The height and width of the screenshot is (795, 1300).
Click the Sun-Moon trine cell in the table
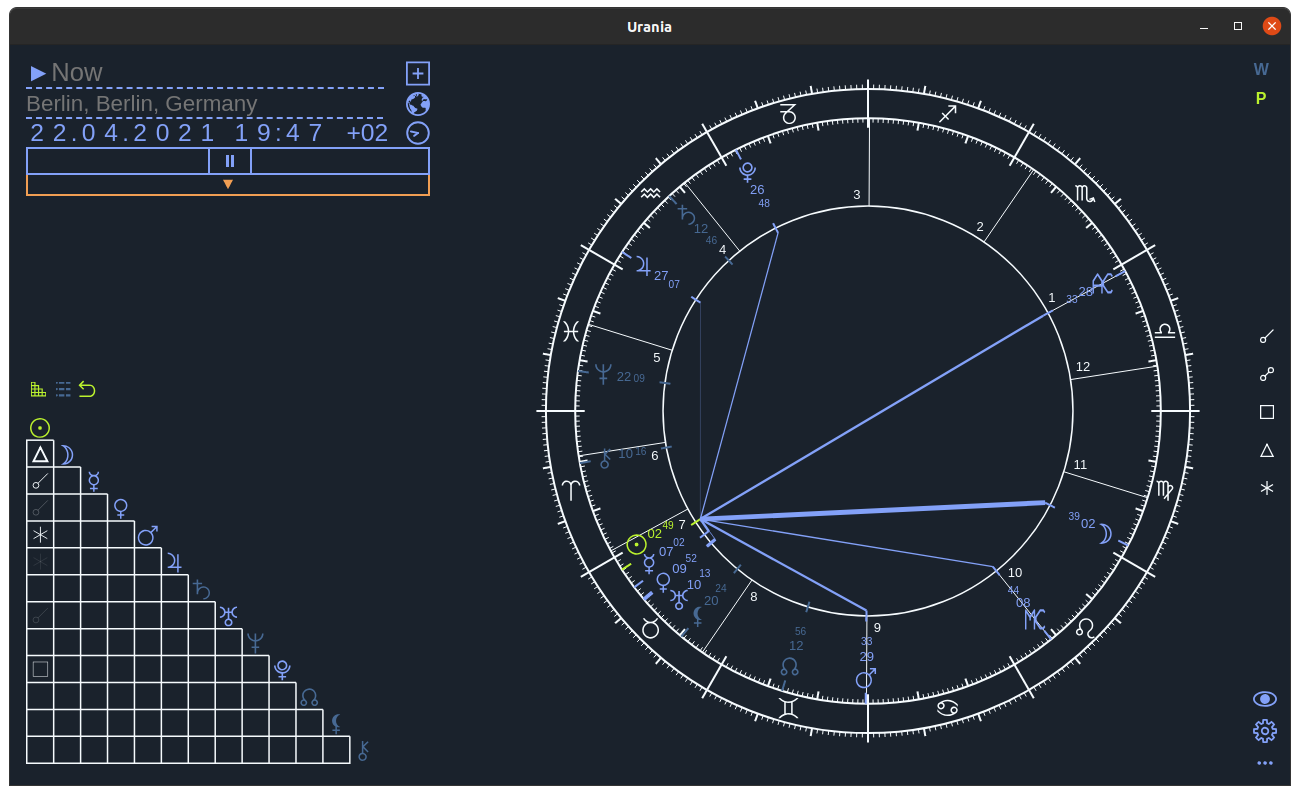pos(40,454)
